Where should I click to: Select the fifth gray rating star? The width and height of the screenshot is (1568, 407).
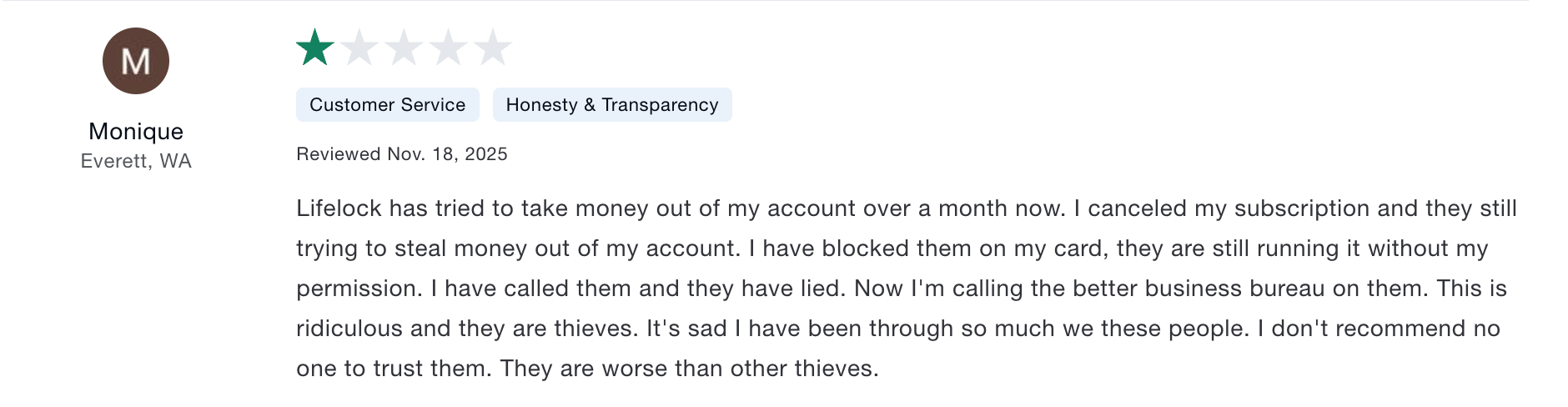[x=493, y=48]
